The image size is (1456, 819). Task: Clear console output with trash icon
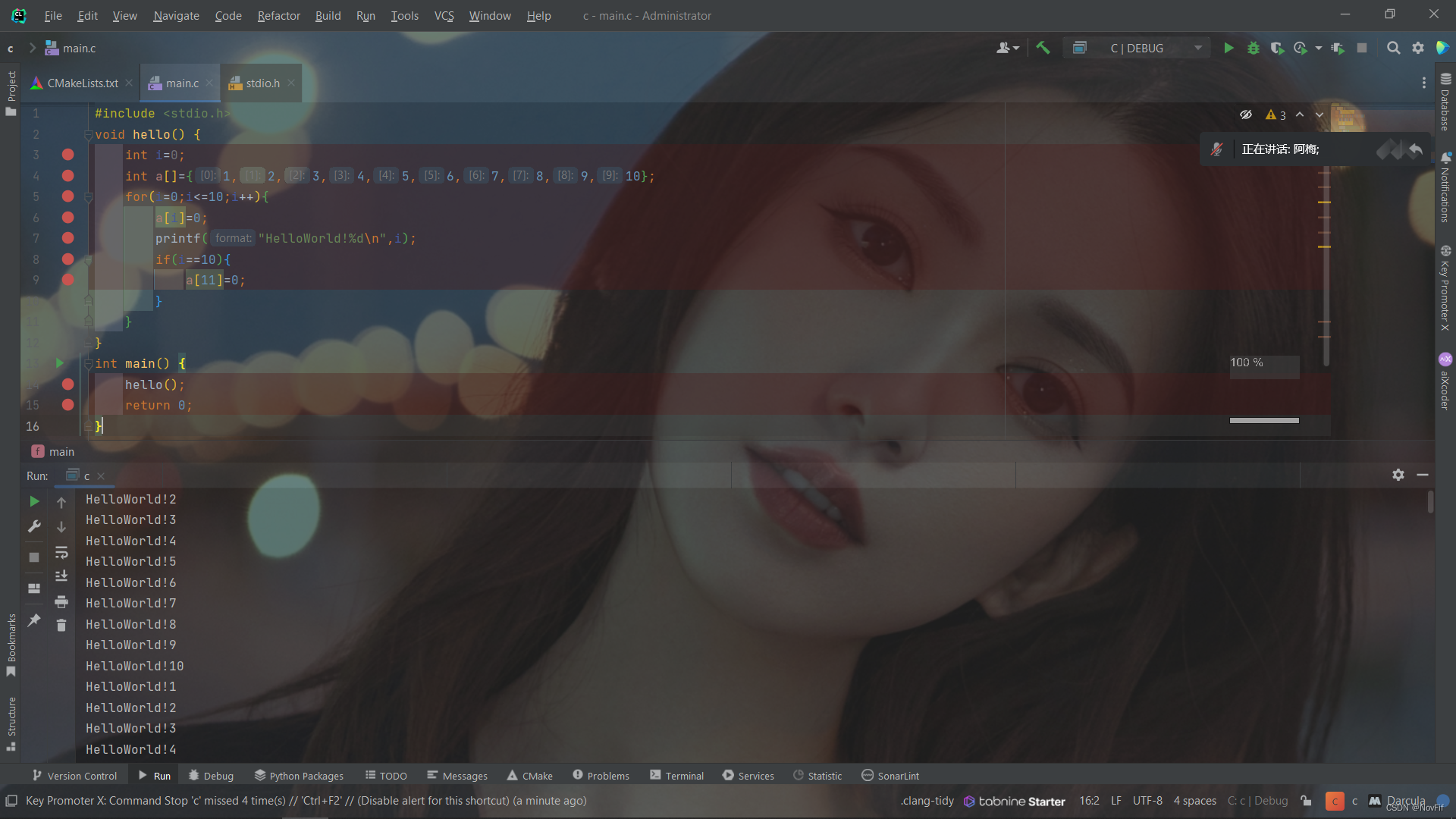coord(61,625)
